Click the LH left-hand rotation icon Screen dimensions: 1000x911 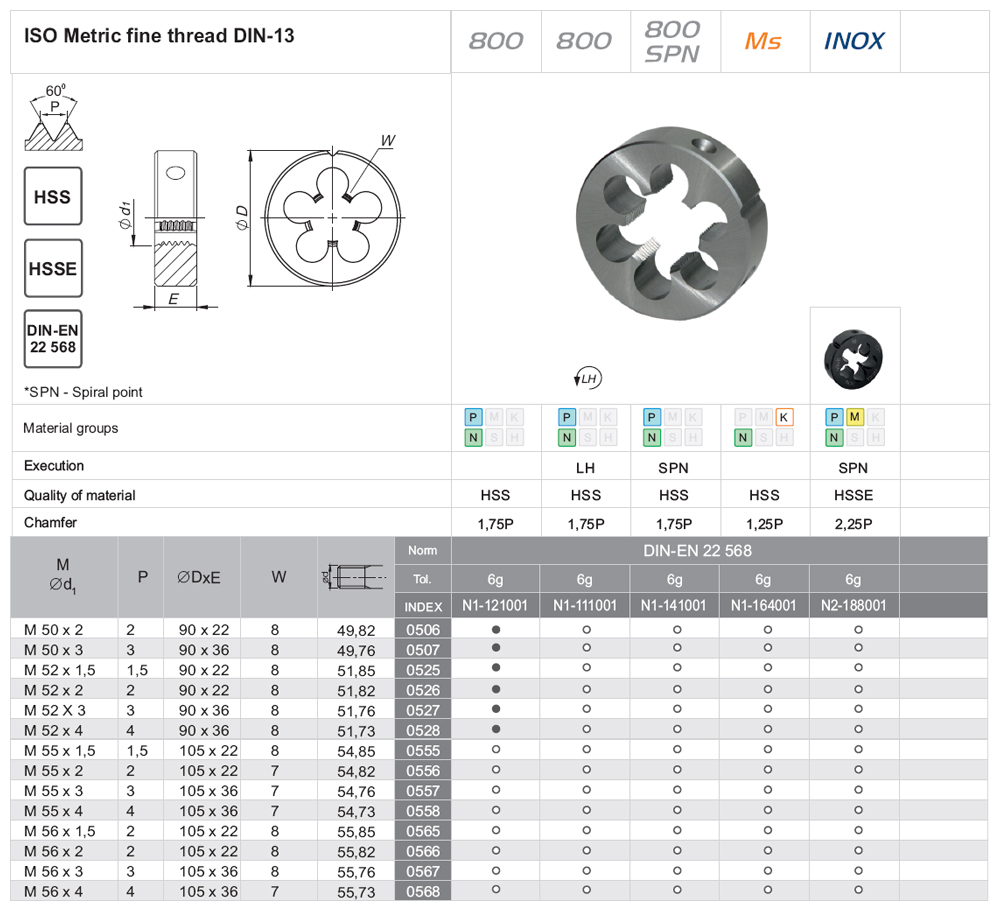[x=586, y=378]
